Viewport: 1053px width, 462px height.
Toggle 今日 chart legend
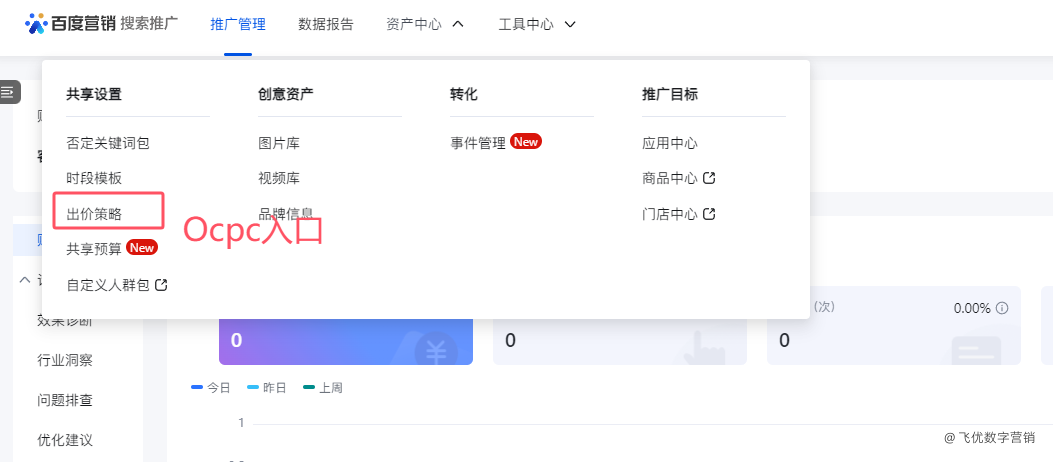point(211,387)
